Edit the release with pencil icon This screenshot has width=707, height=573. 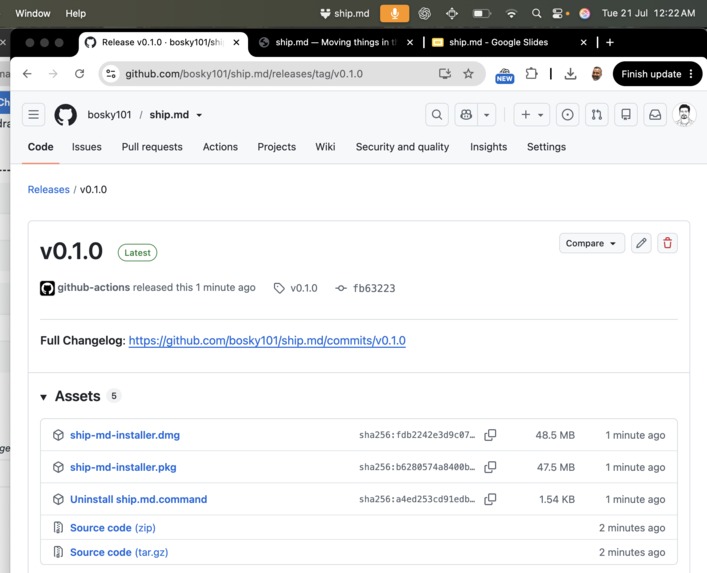click(641, 243)
